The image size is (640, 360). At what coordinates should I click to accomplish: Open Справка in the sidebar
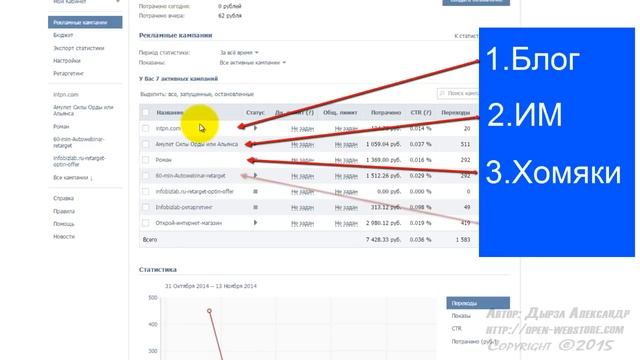[63, 198]
